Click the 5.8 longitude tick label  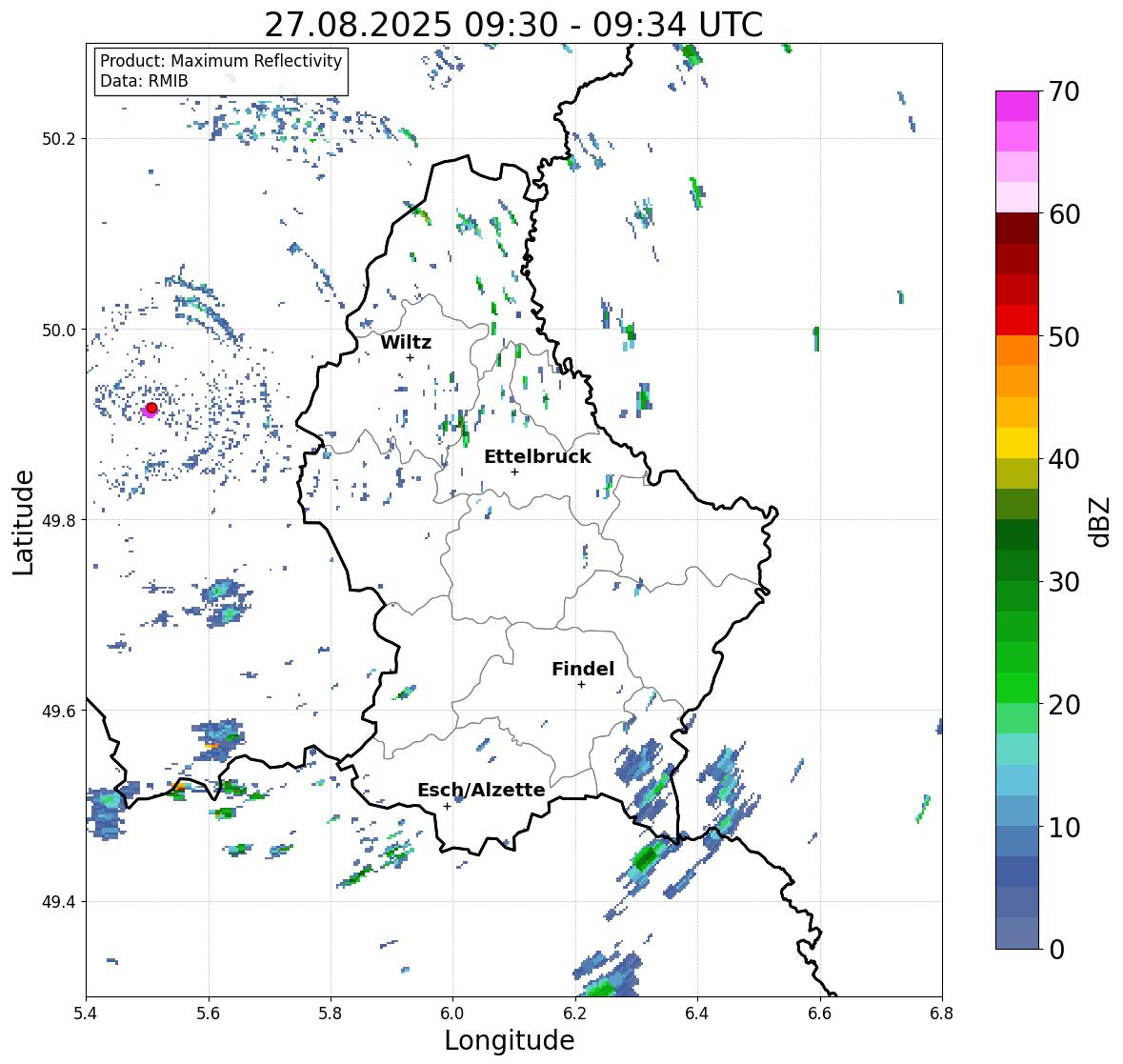[x=331, y=1014]
